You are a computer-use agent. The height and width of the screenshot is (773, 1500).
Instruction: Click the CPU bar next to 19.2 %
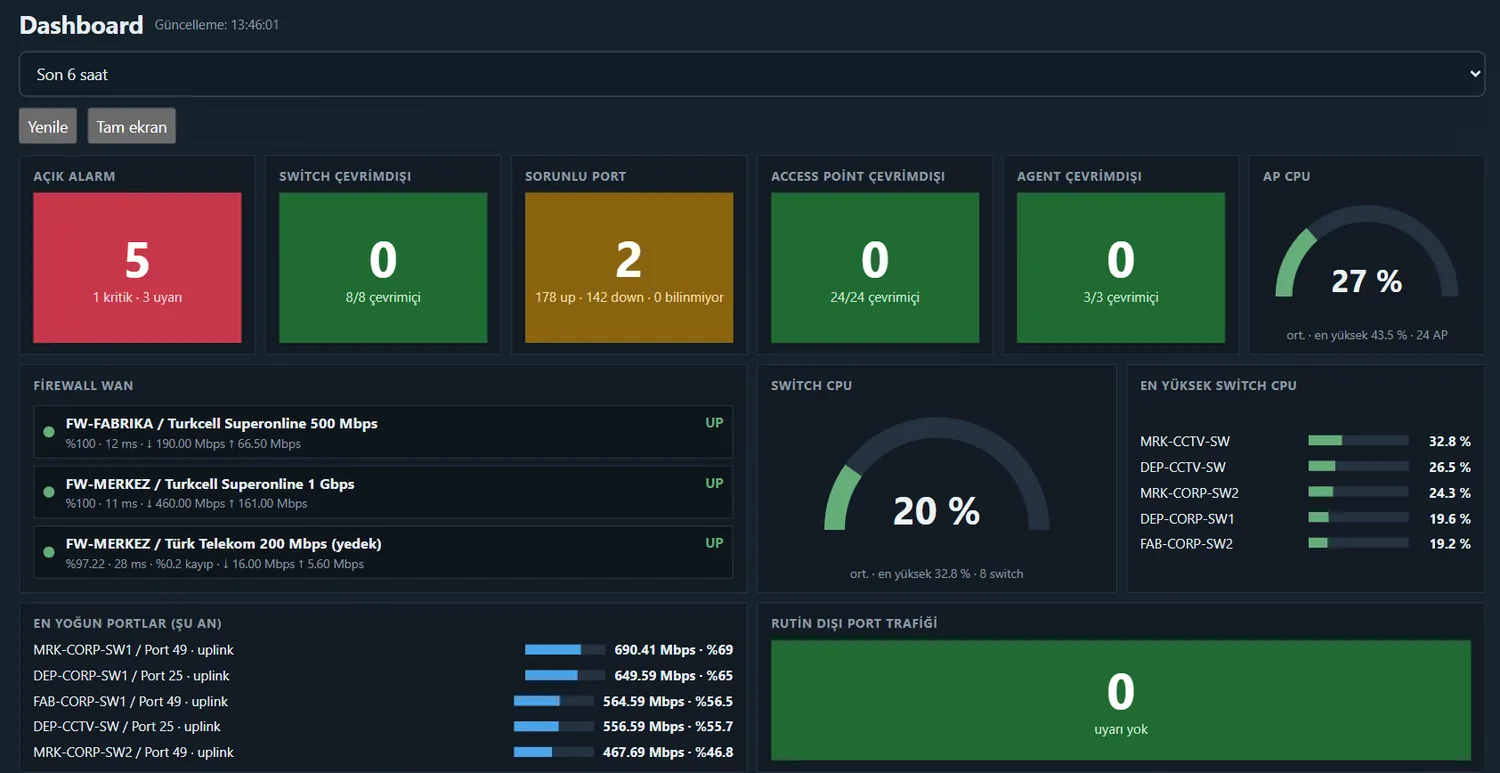click(x=1358, y=543)
